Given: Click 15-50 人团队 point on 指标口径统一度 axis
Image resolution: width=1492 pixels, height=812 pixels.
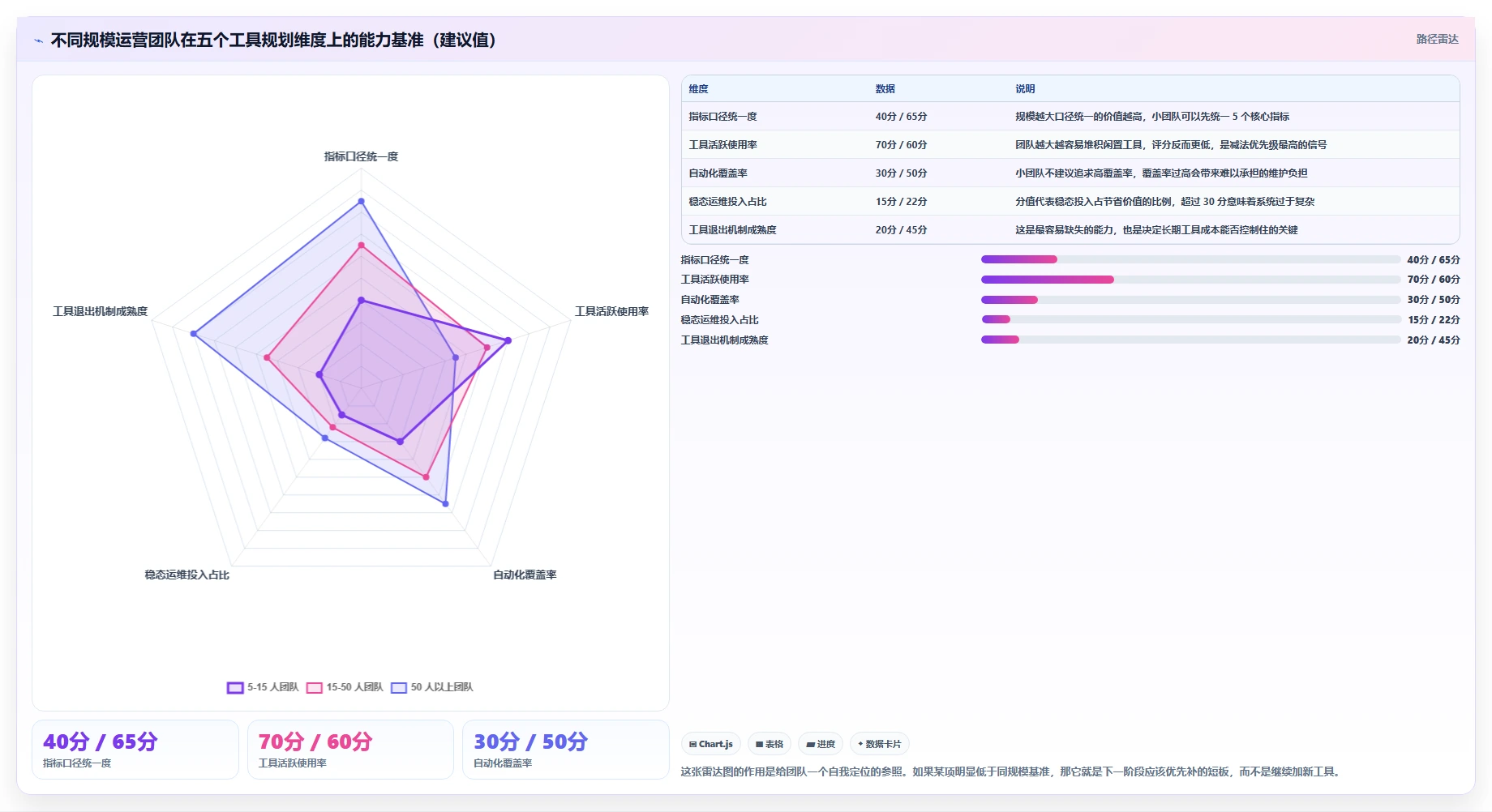Looking at the screenshot, I should 361,245.
